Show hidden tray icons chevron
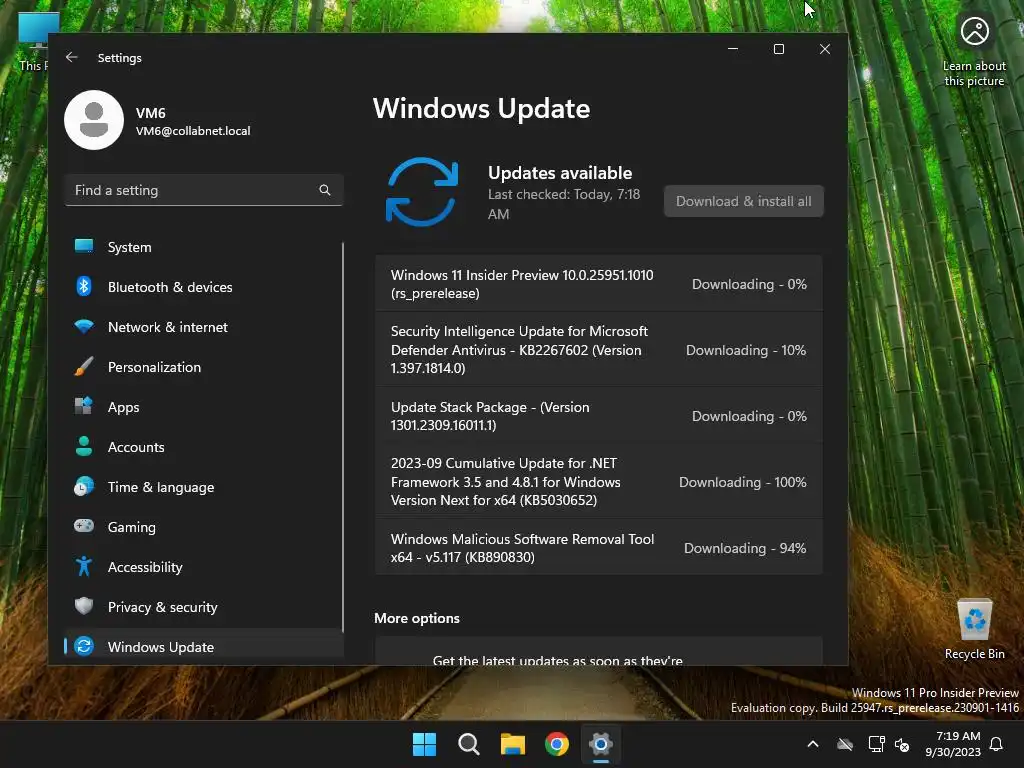Image resolution: width=1024 pixels, height=768 pixels. click(813, 744)
